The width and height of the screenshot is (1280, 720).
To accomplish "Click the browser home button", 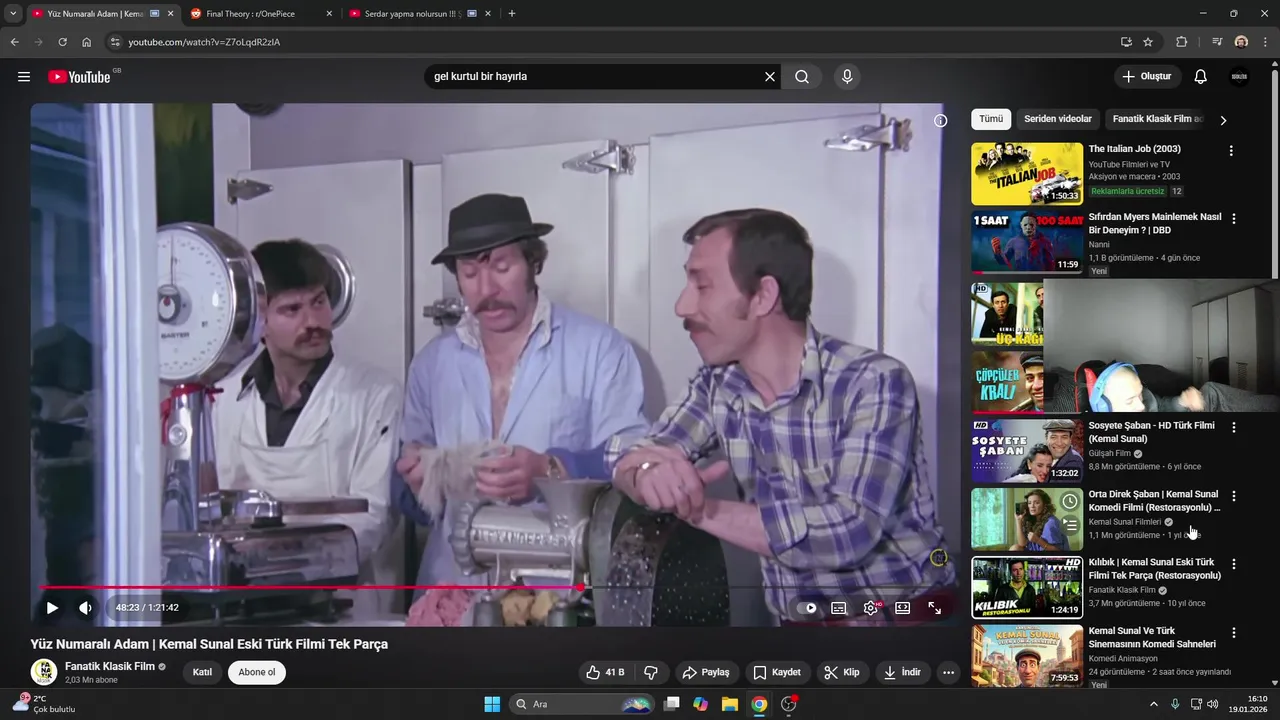I will pos(87,42).
